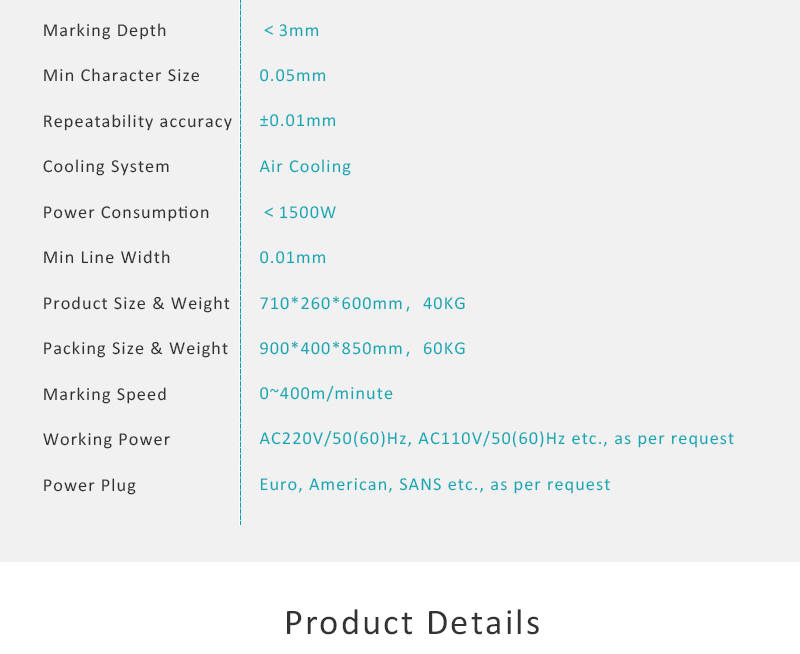Viewport: 800px width, 654px height.
Task: Click the Packing Size & Weight label
Action: point(136,348)
